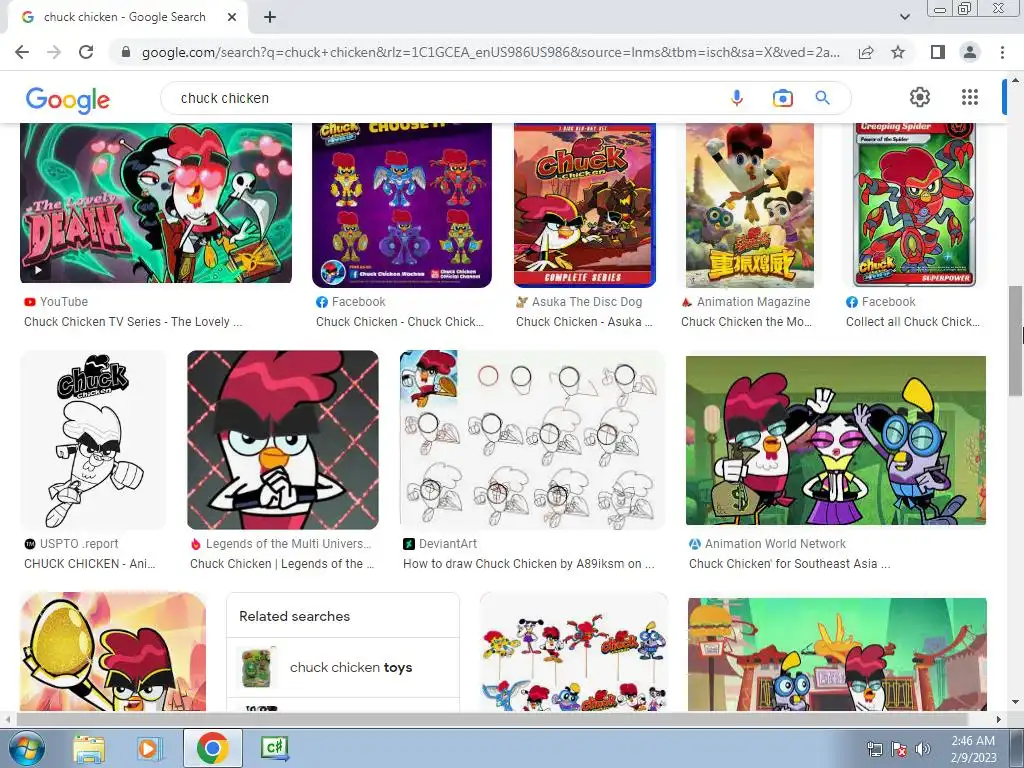Open the cake toppers characters thumbnail
Image resolution: width=1024 pixels, height=768 pixels.
tap(573, 652)
